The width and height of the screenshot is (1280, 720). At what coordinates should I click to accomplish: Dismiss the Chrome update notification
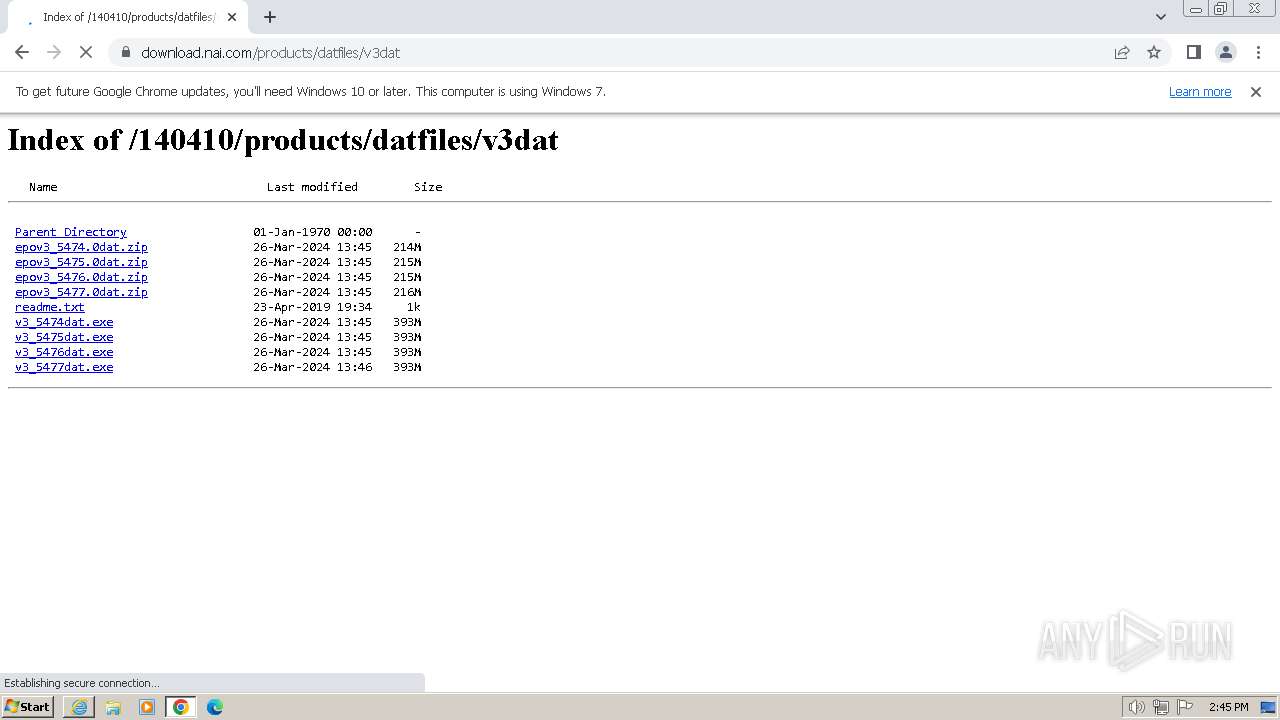click(x=1256, y=91)
